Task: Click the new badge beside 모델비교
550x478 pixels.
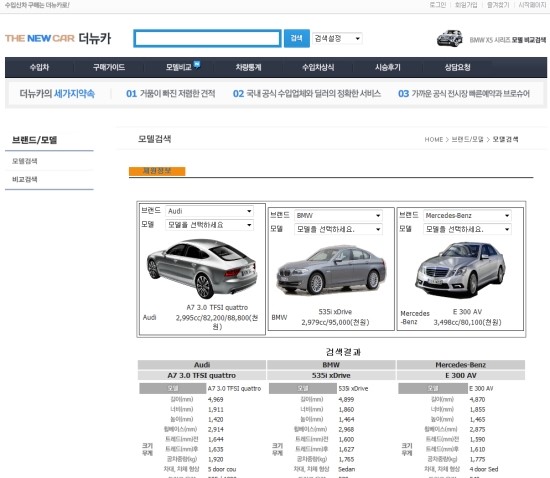Action: [x=197, y=65]
